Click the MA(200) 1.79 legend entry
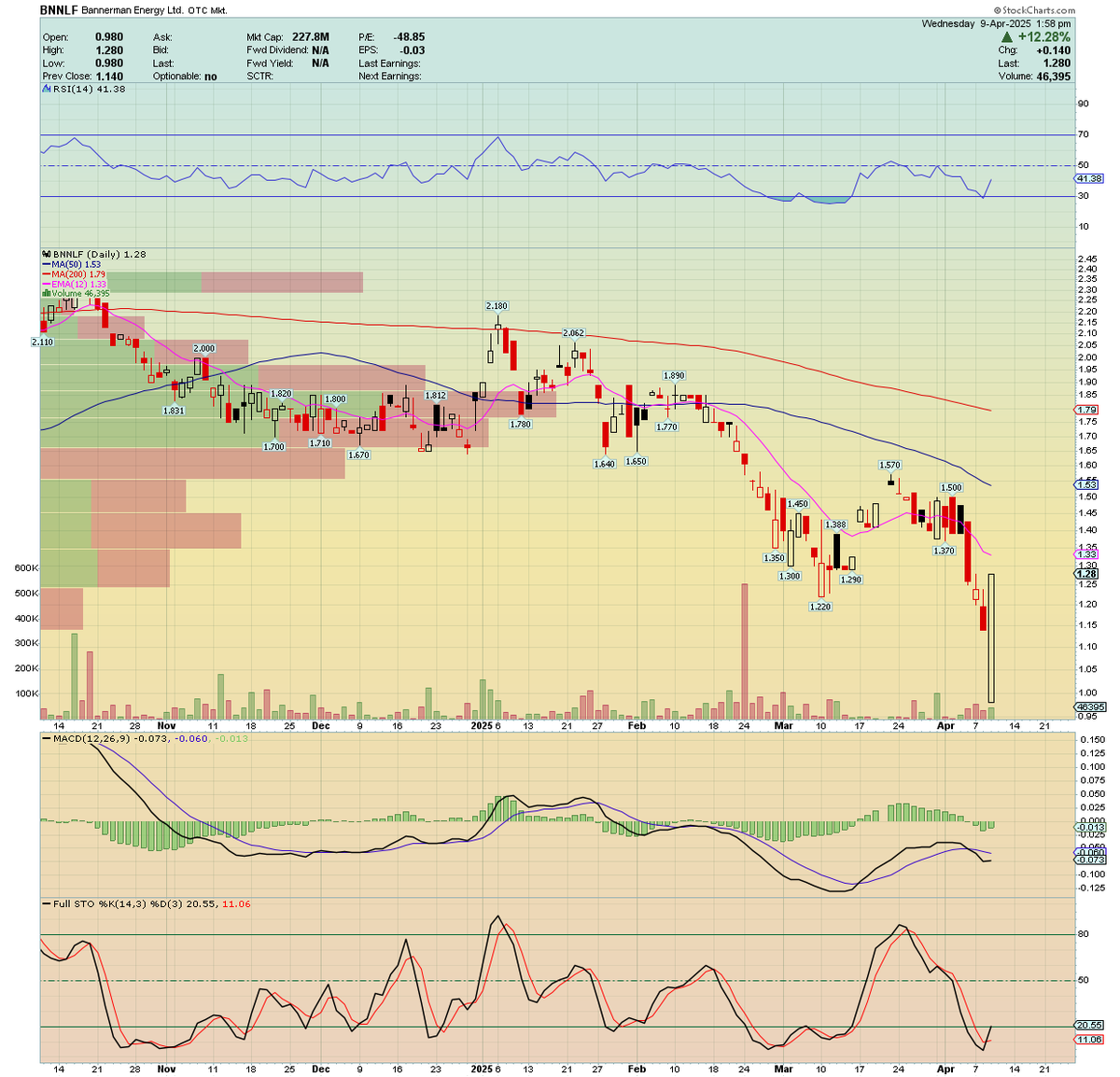Screen dimensions: 1120x1077 click(75, 274)
